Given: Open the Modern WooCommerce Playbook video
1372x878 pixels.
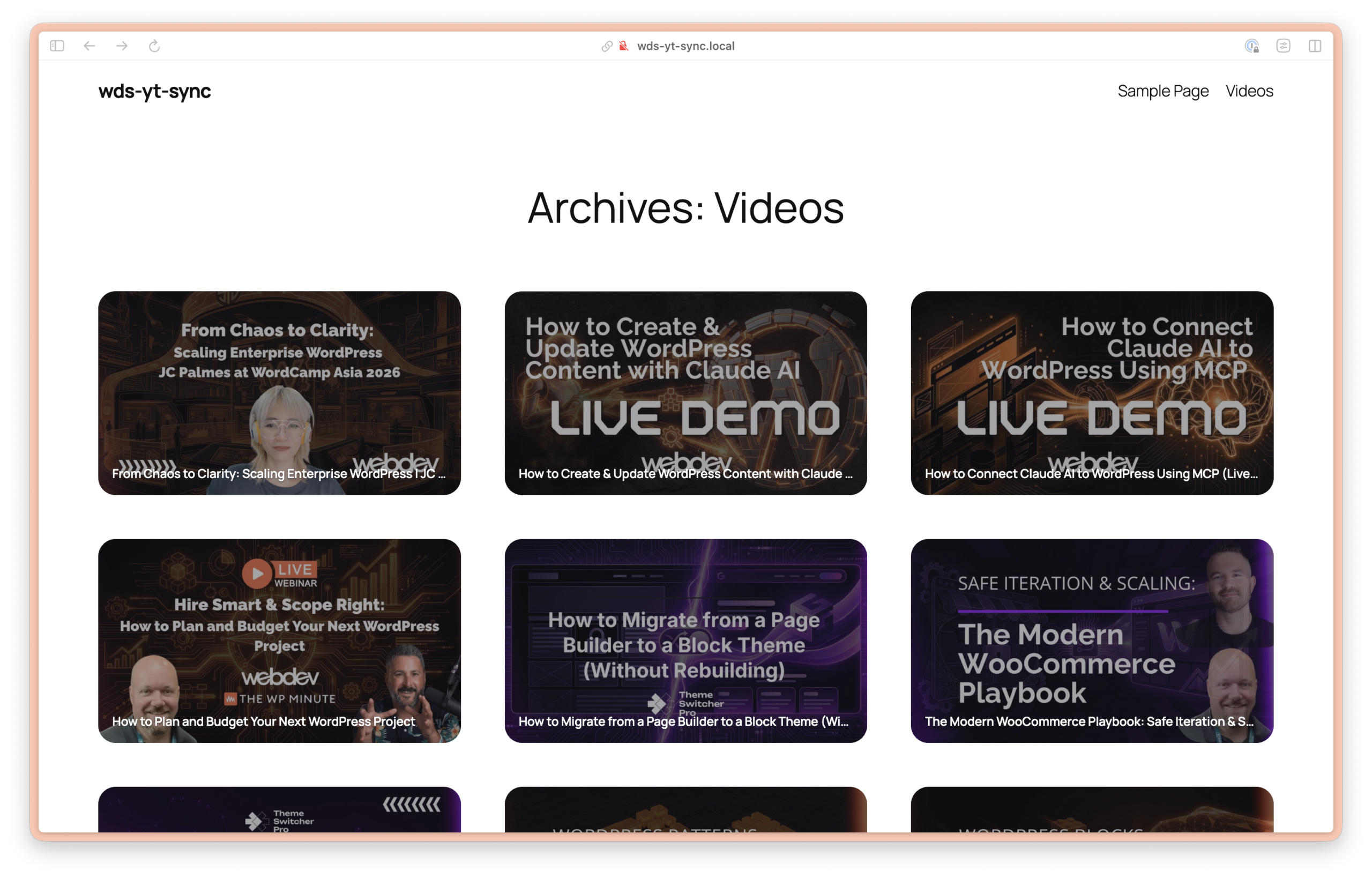Looking at the screenshot, I should (x=1092, y=640).
